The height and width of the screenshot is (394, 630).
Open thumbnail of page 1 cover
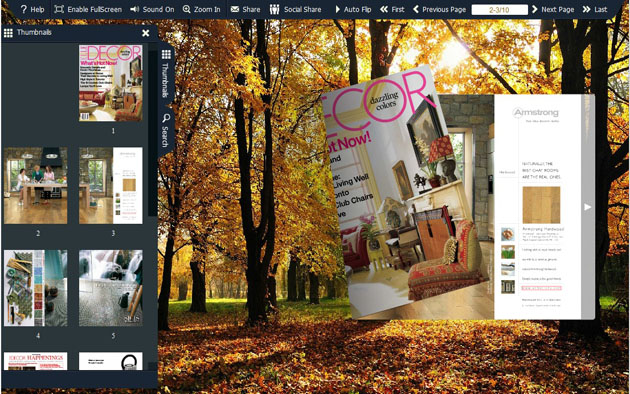[110, 83]
